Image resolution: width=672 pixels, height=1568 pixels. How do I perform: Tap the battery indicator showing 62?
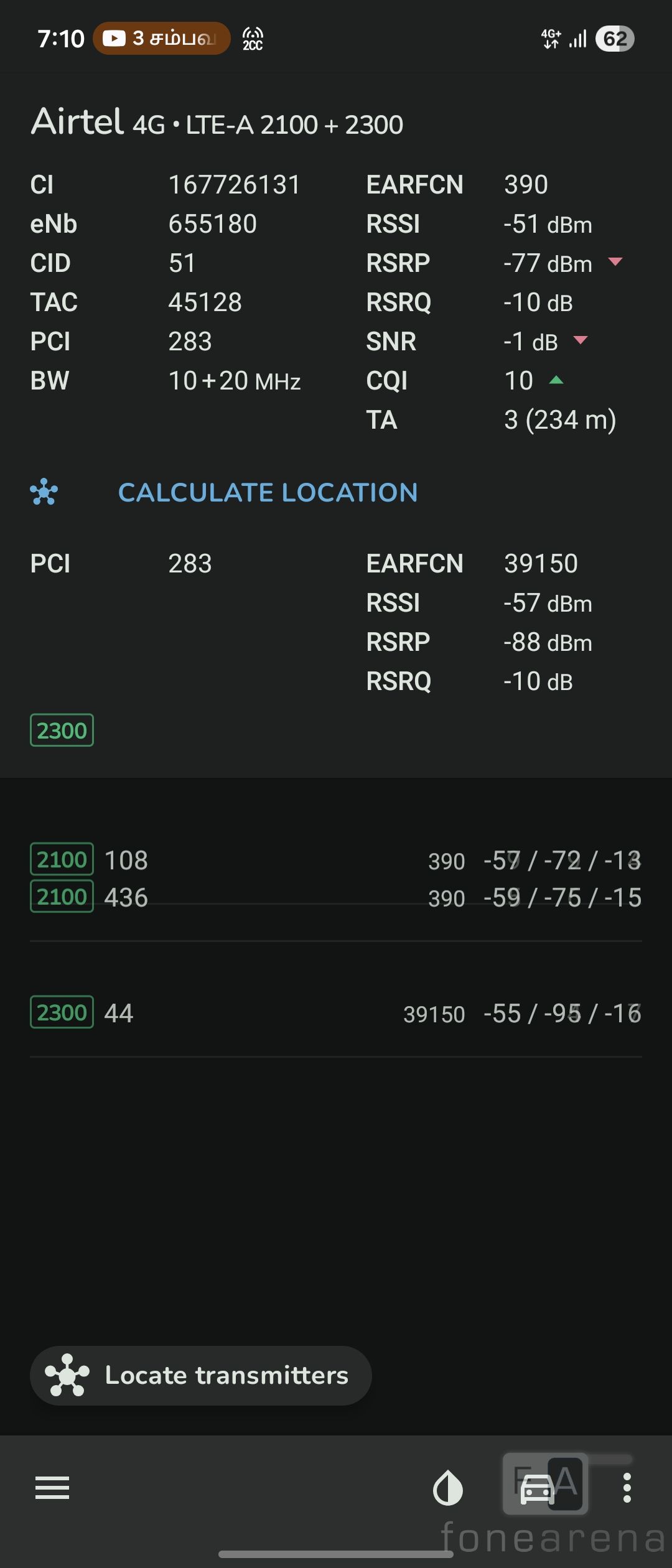pos(615,39)
